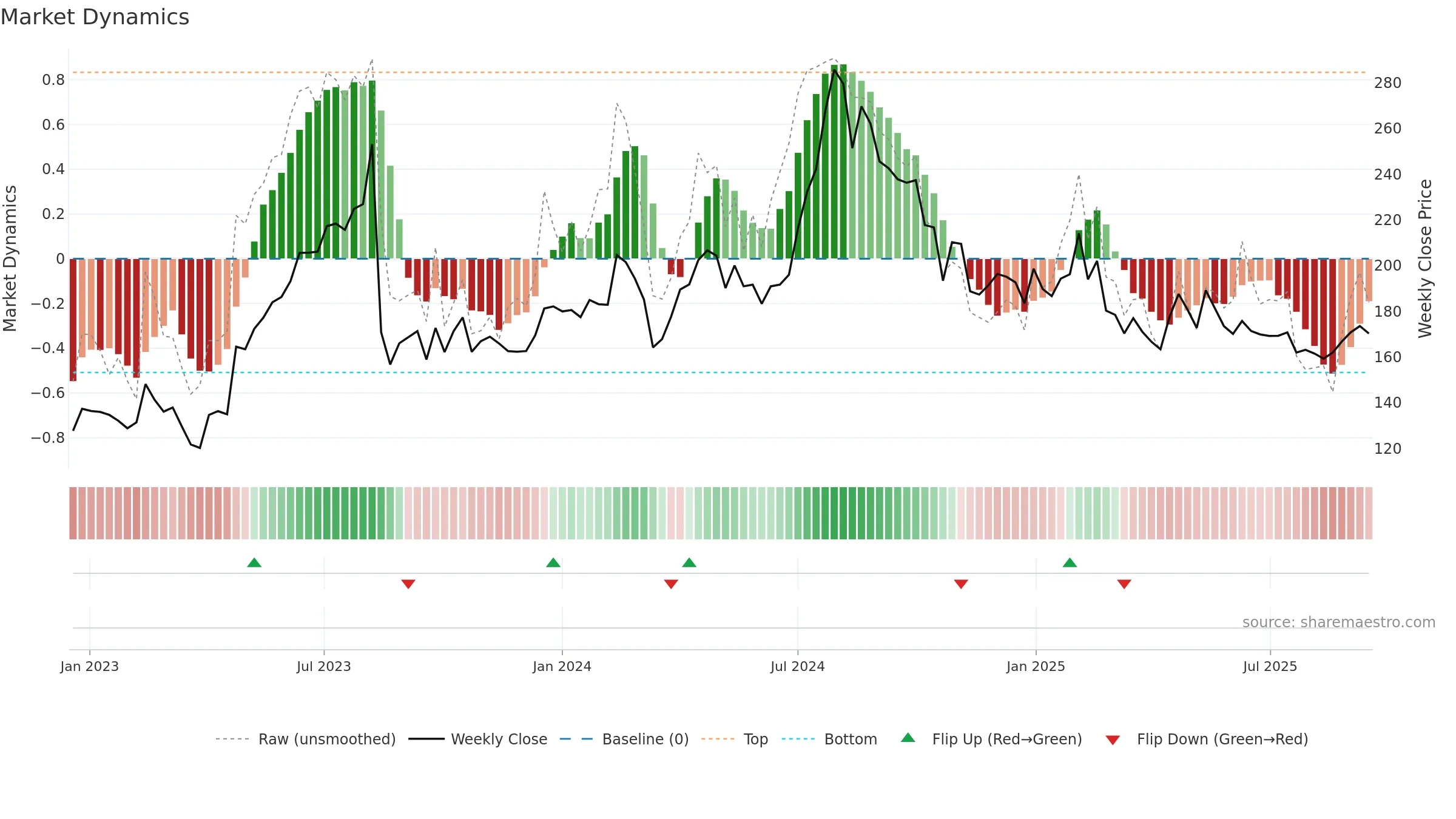Click the flip-down marker after Jul 2023

coord(408,584)
